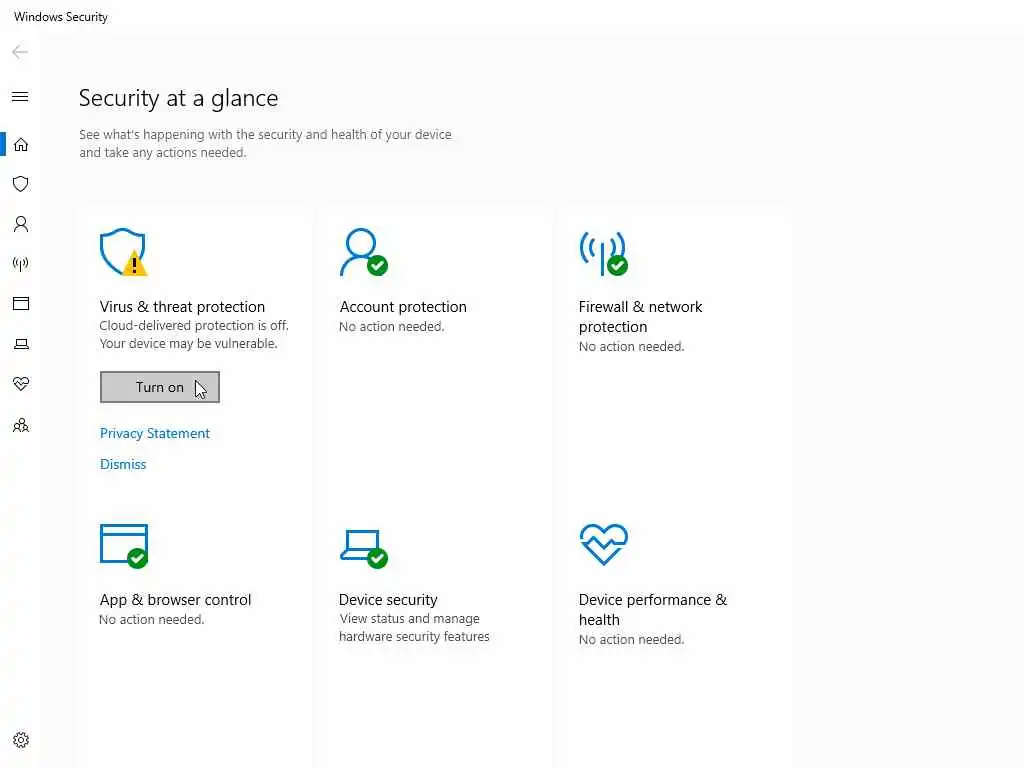
Task: Open Family options people icon in sidebar
Action: pyautogui.click(x=21, y=425)
